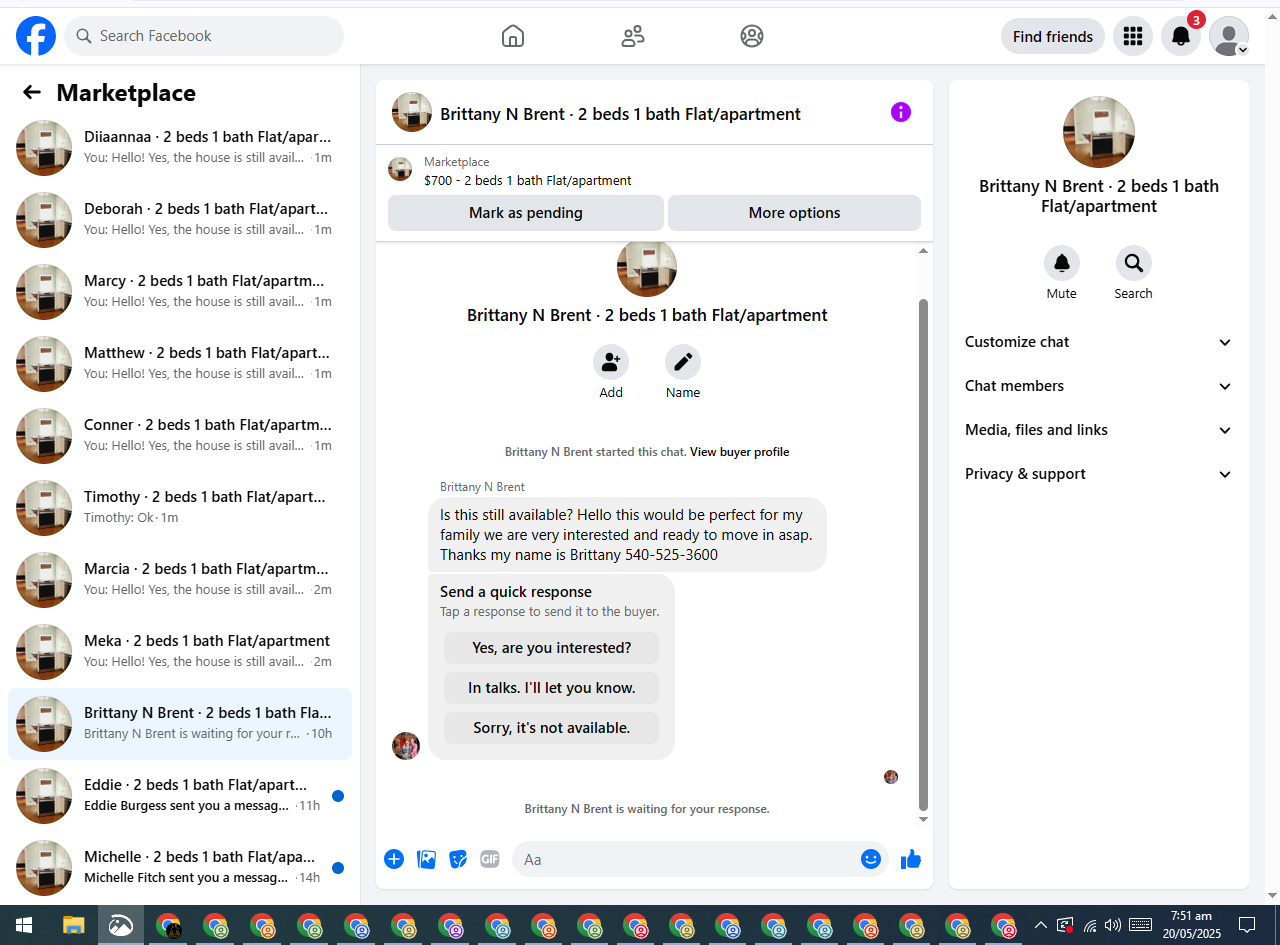This screenshot has width=1280, height=945.
Task: Open the apps grid menu icon
Action: tap(1133, 36)
